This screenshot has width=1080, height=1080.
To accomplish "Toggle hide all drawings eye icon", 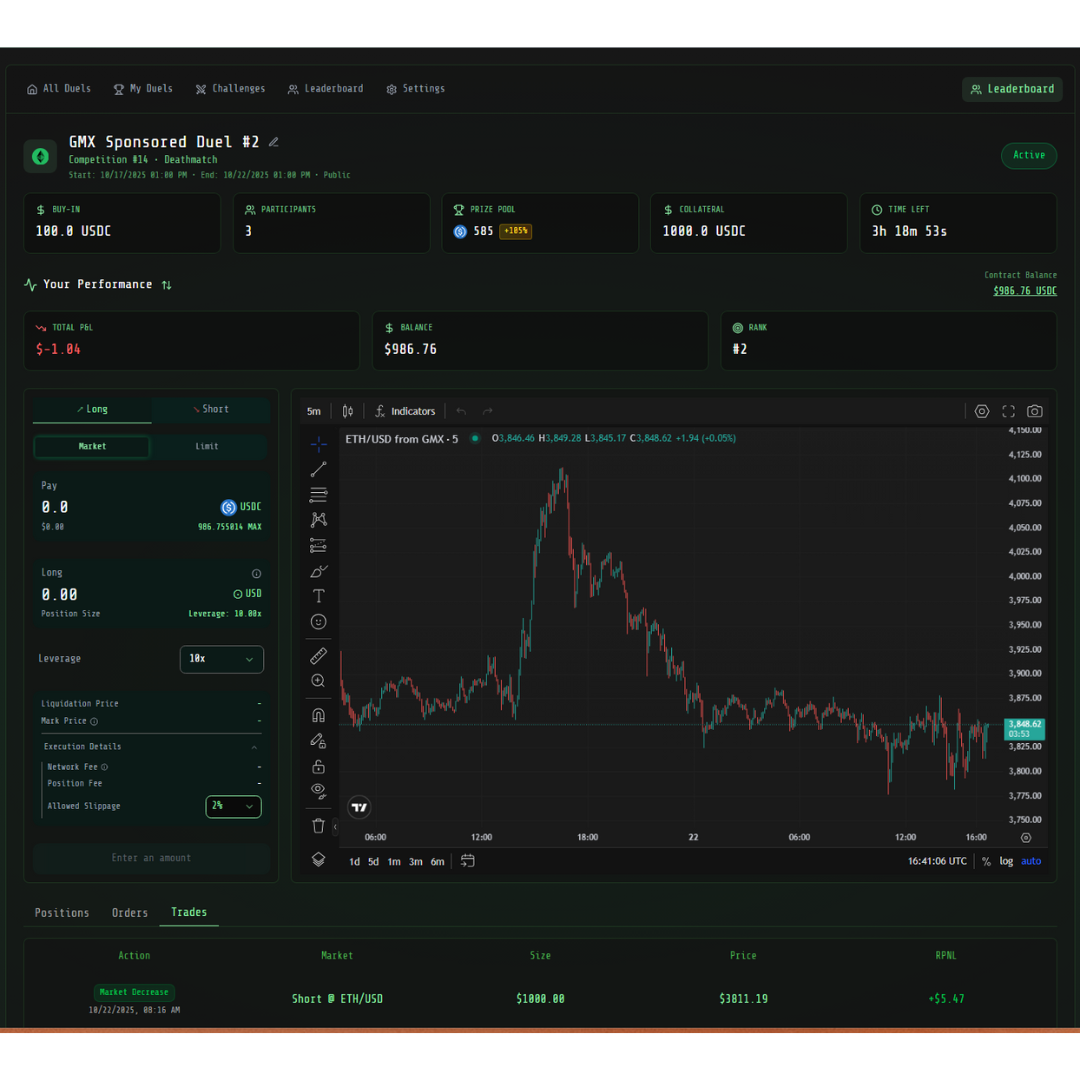I will pos(318,790).
